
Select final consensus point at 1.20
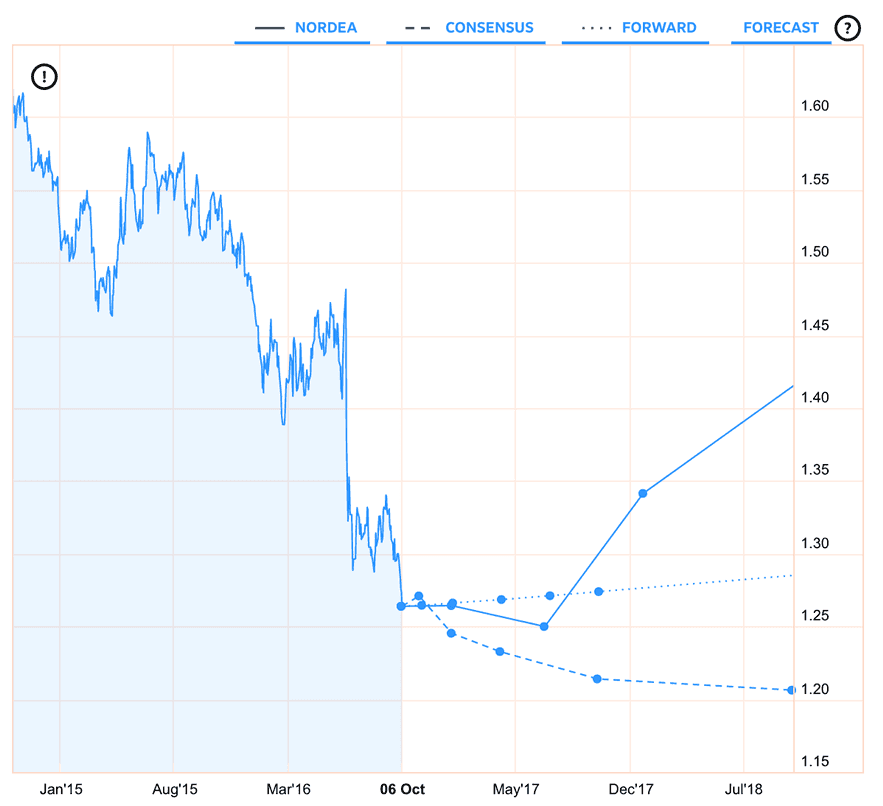pos(791,690)
